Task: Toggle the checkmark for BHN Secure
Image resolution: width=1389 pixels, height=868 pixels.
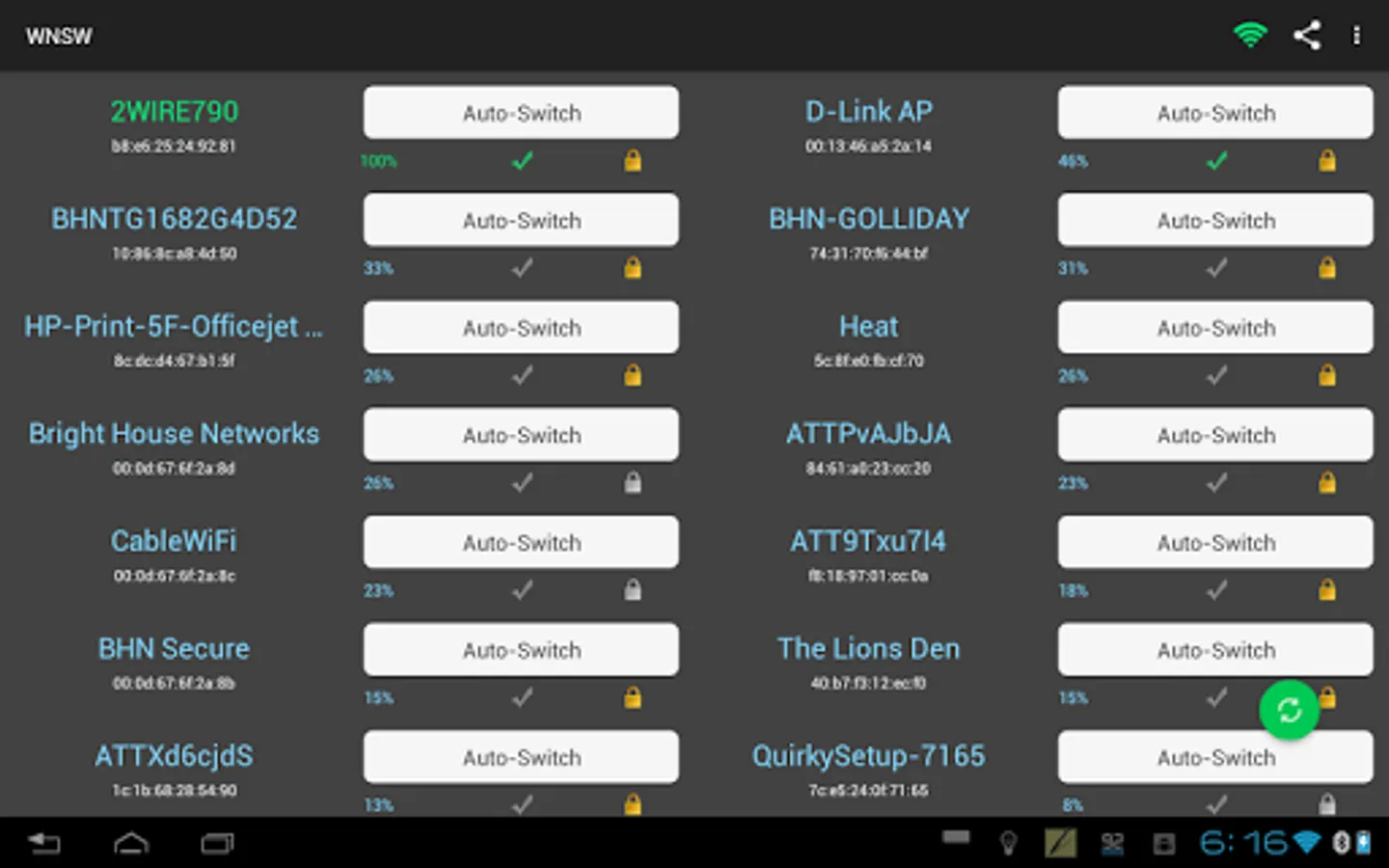Action: pyautogui.click(x=522, y=697)
